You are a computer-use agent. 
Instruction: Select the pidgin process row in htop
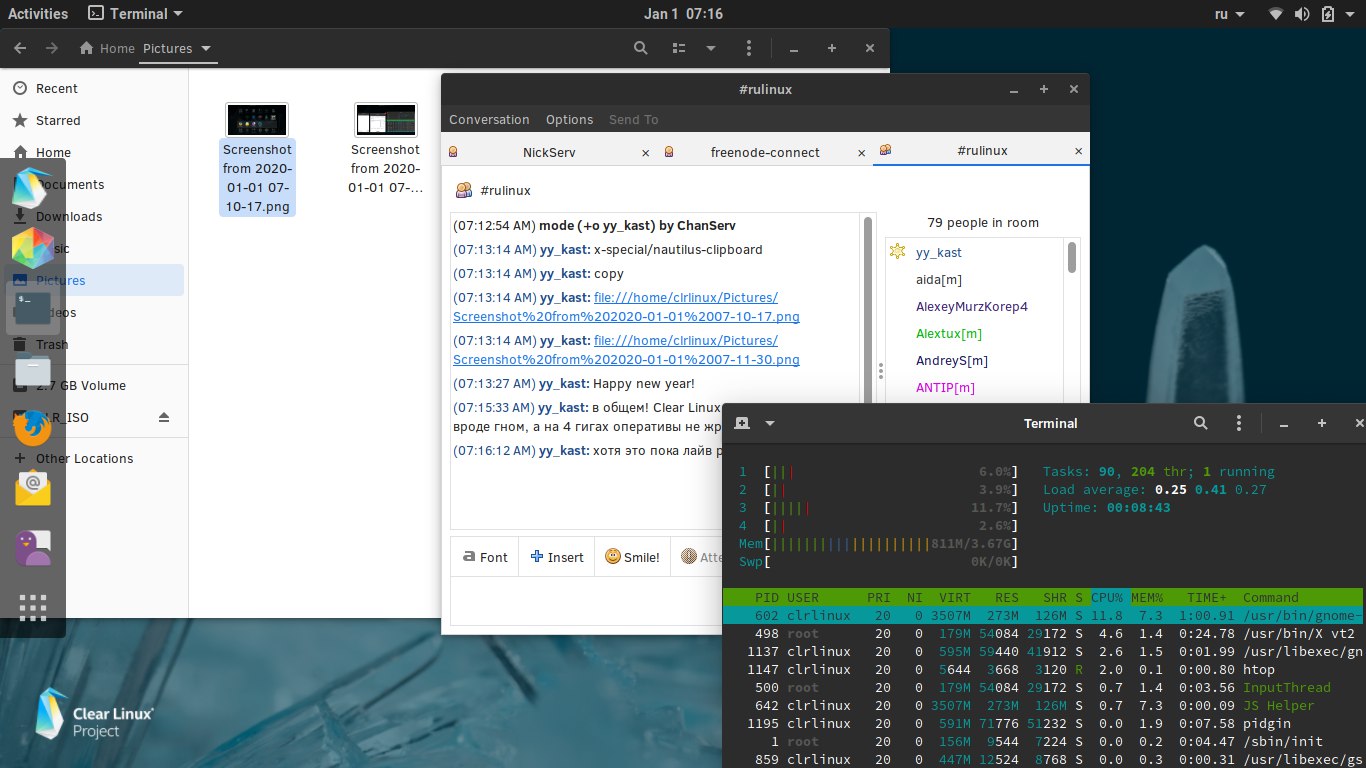(x=1044, y=723)
